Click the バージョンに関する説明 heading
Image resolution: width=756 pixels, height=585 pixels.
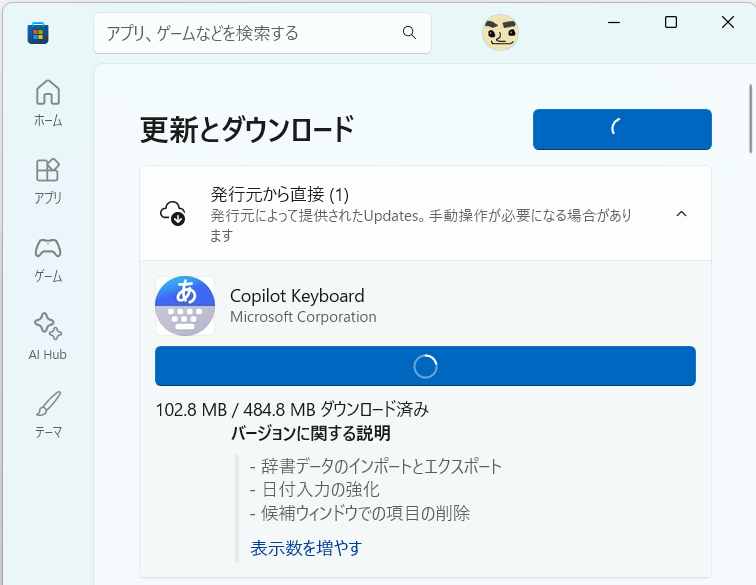pos(311,433)
